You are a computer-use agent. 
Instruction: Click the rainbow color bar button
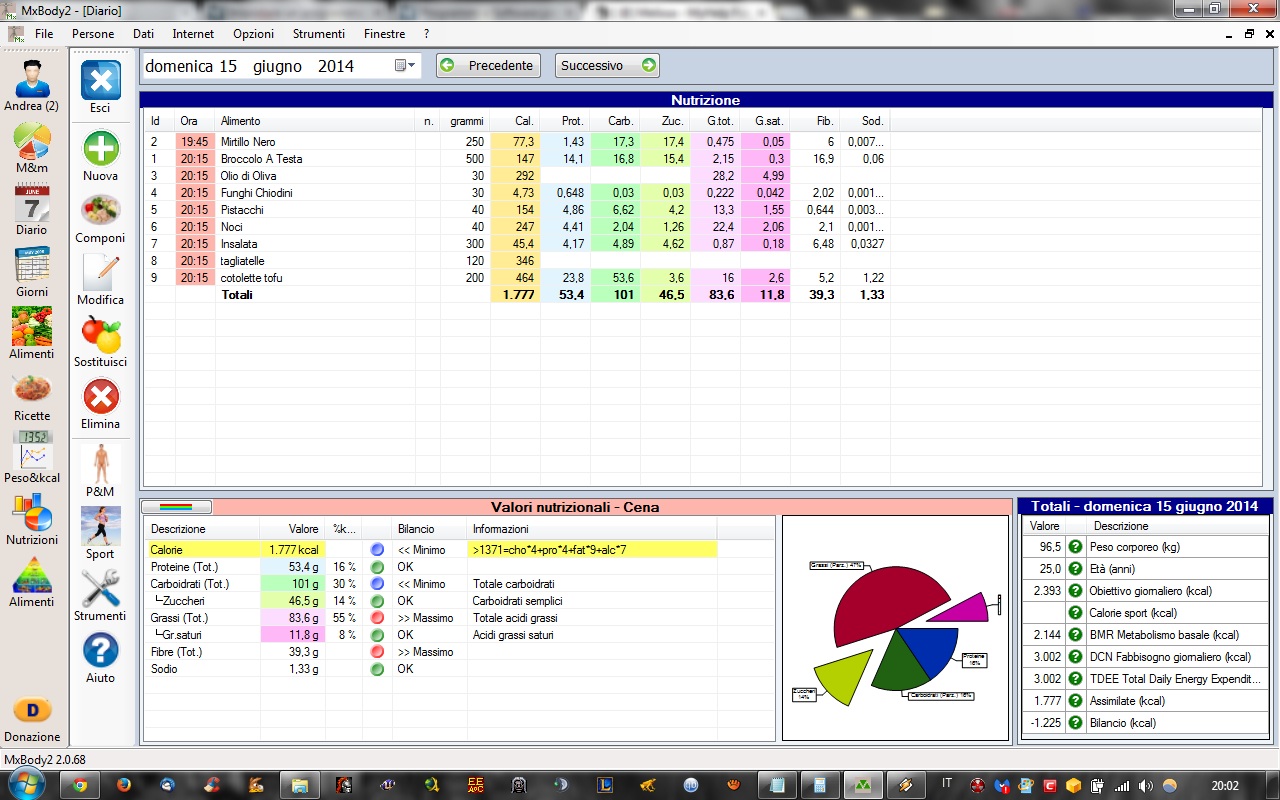176,507
